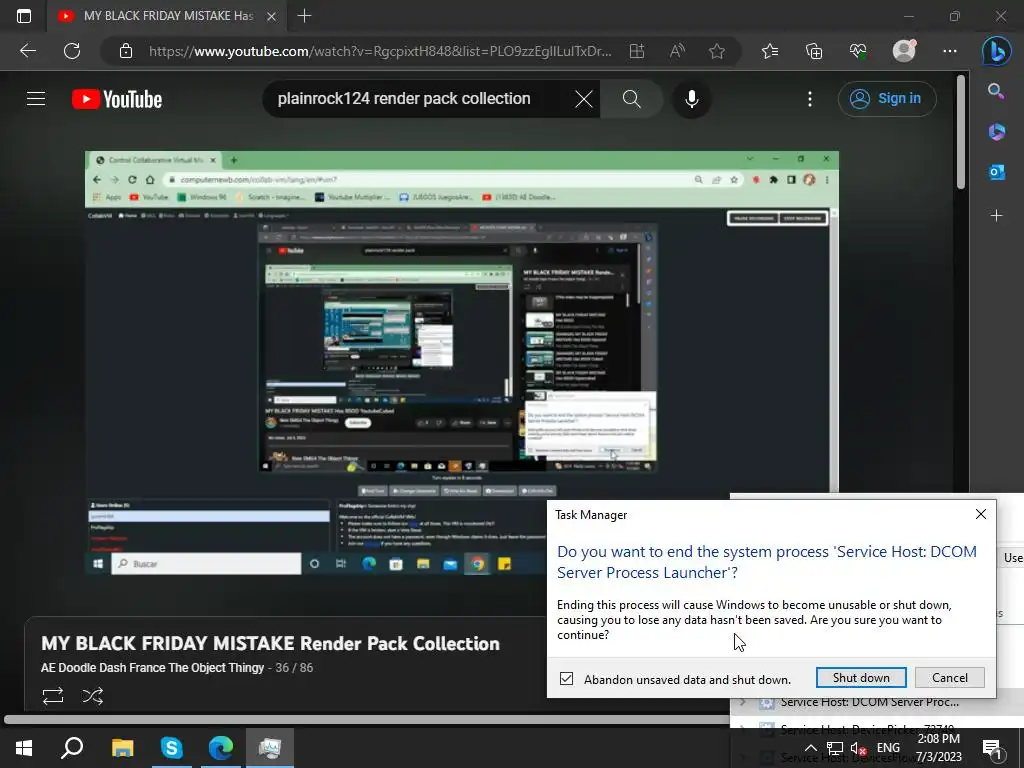Open Microsoft 365 in sidebar

996,131
